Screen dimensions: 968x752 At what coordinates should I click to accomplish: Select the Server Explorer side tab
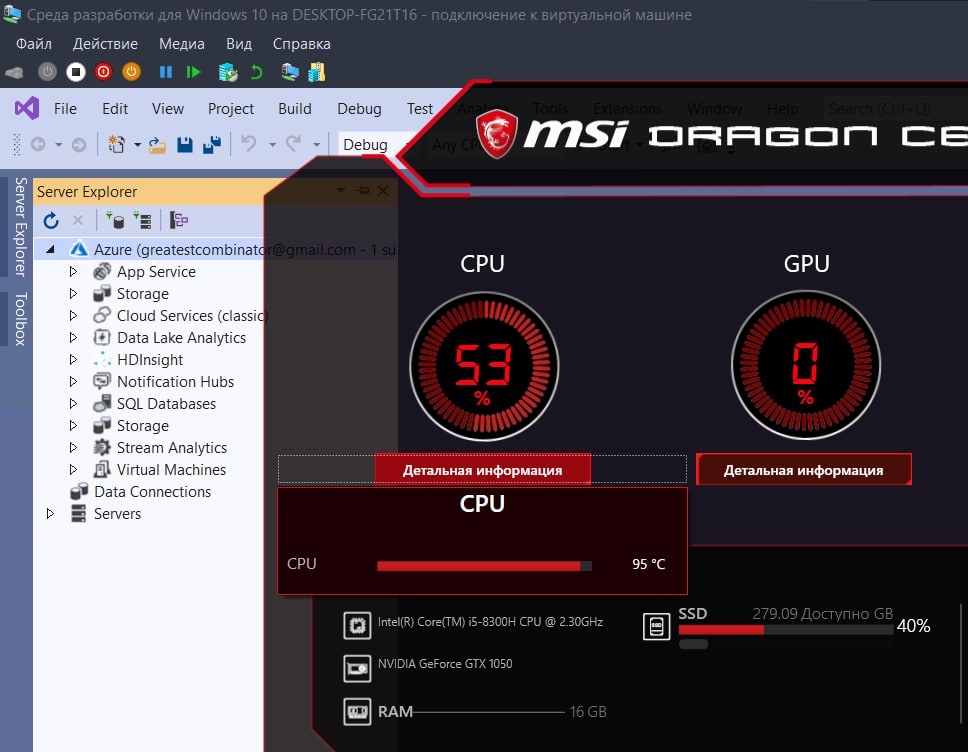point(20,227)
